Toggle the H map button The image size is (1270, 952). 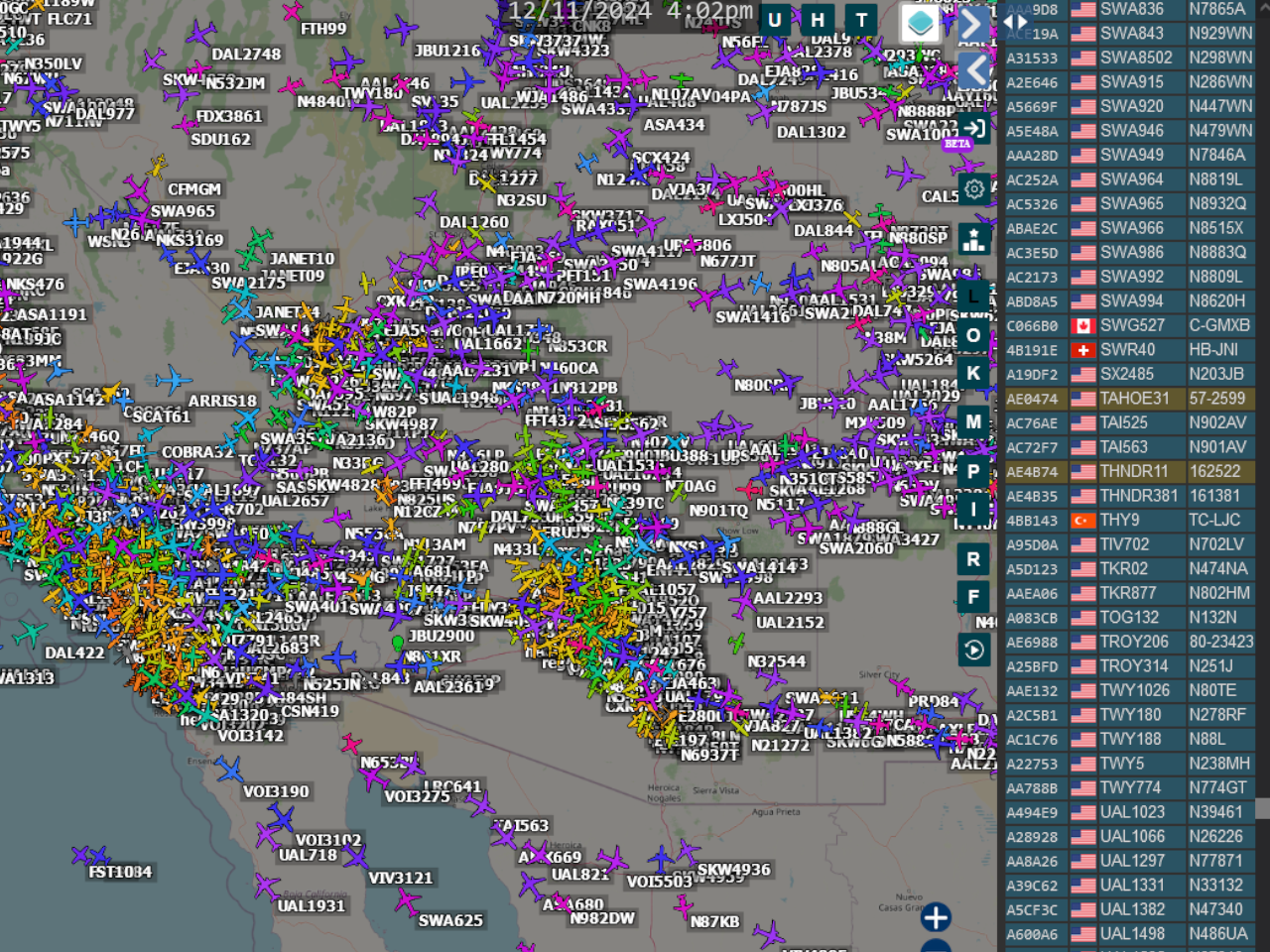coord(818,20)
